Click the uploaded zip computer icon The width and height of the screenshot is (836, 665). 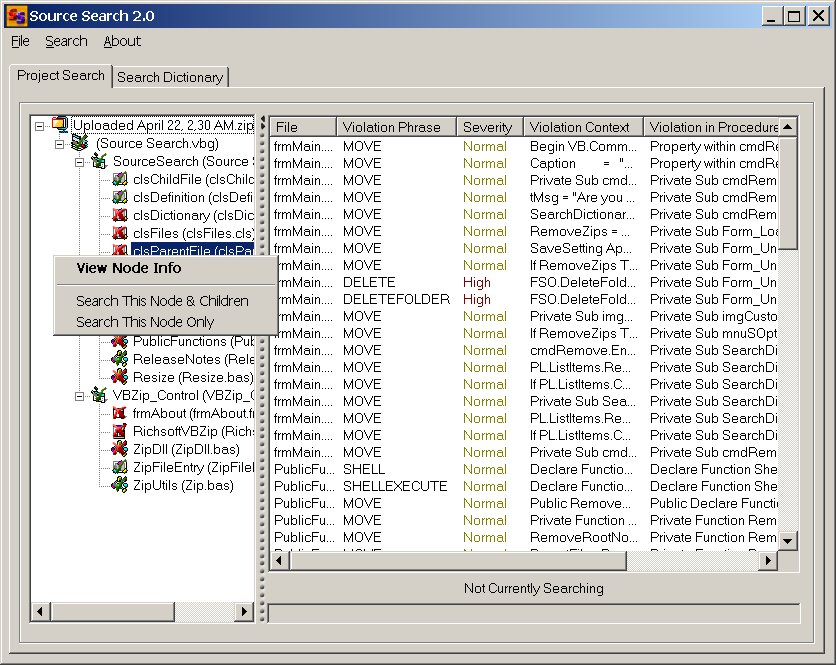pyautogui.click(x=60, y=125)
